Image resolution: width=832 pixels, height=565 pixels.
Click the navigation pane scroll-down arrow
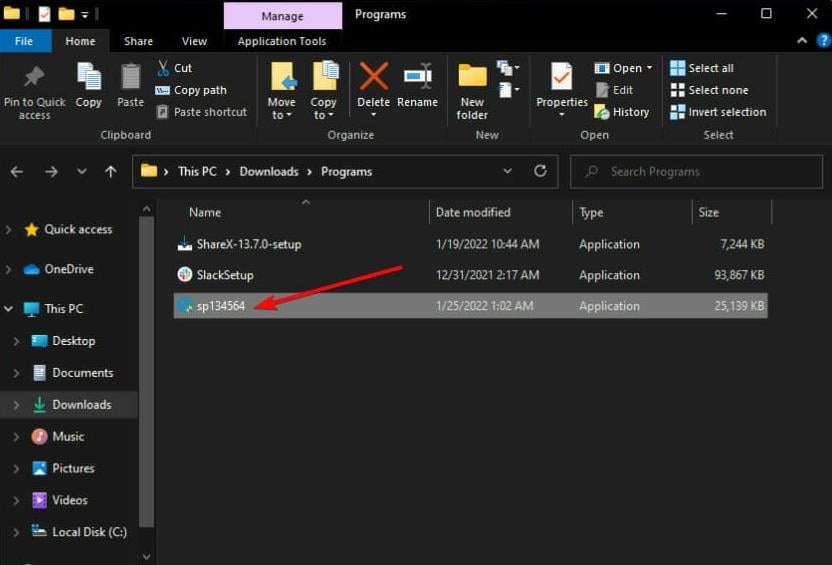[x=146, y=557]
